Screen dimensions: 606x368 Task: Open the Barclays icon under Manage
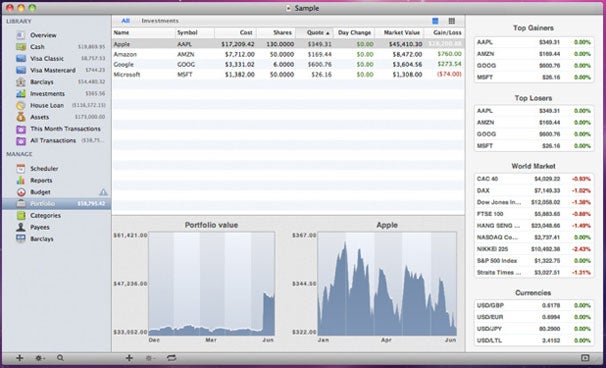tap(21, 239)
